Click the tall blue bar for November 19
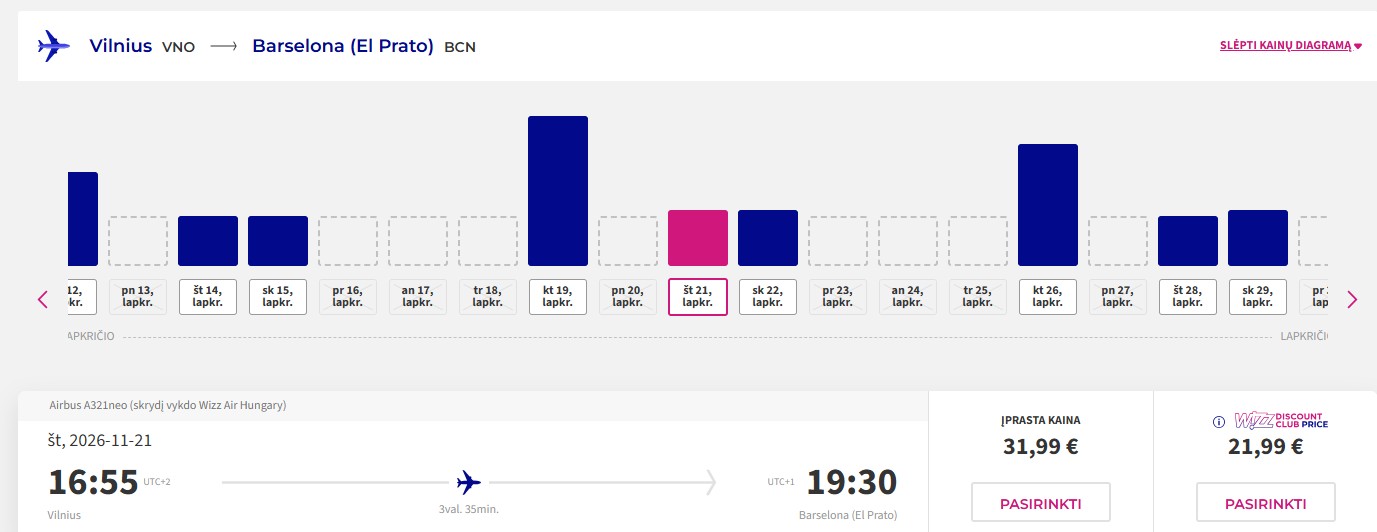The height and width of the screenshot is (532, 1377). tap(558, 191)
